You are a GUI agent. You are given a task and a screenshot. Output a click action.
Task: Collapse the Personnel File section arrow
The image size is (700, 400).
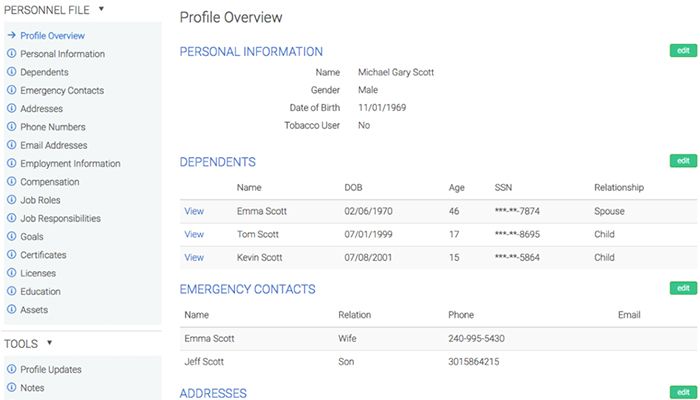(101, 8)
